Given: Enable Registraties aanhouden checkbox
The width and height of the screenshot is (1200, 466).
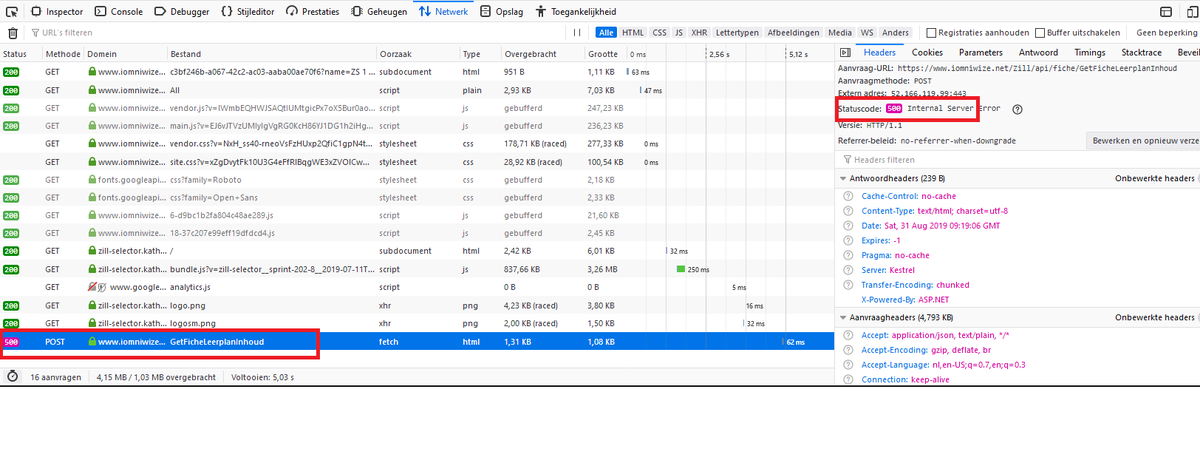Looking at the screenshot, I should tap(931, 33).
